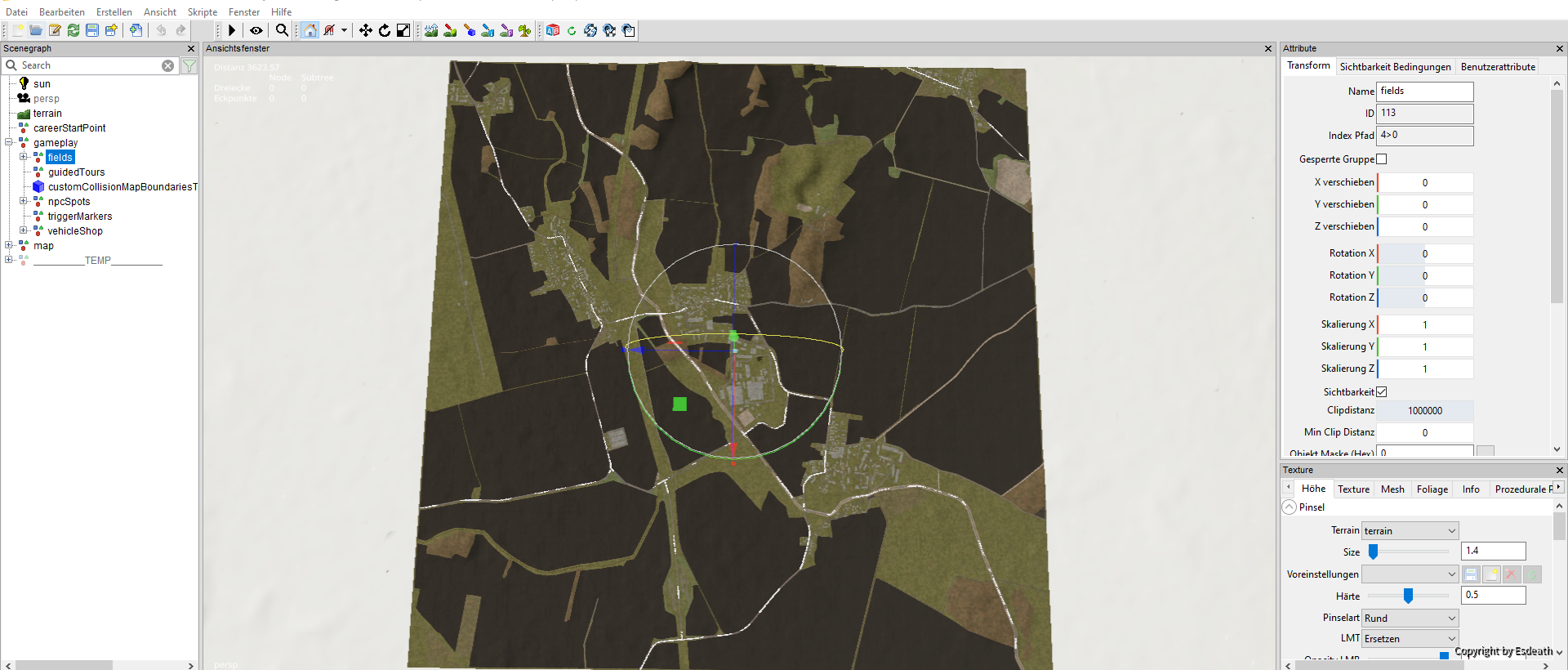Click the filter funnel in Scenegraph search
The width and height of the screenshot is (1568, 670).
(189, 65)
